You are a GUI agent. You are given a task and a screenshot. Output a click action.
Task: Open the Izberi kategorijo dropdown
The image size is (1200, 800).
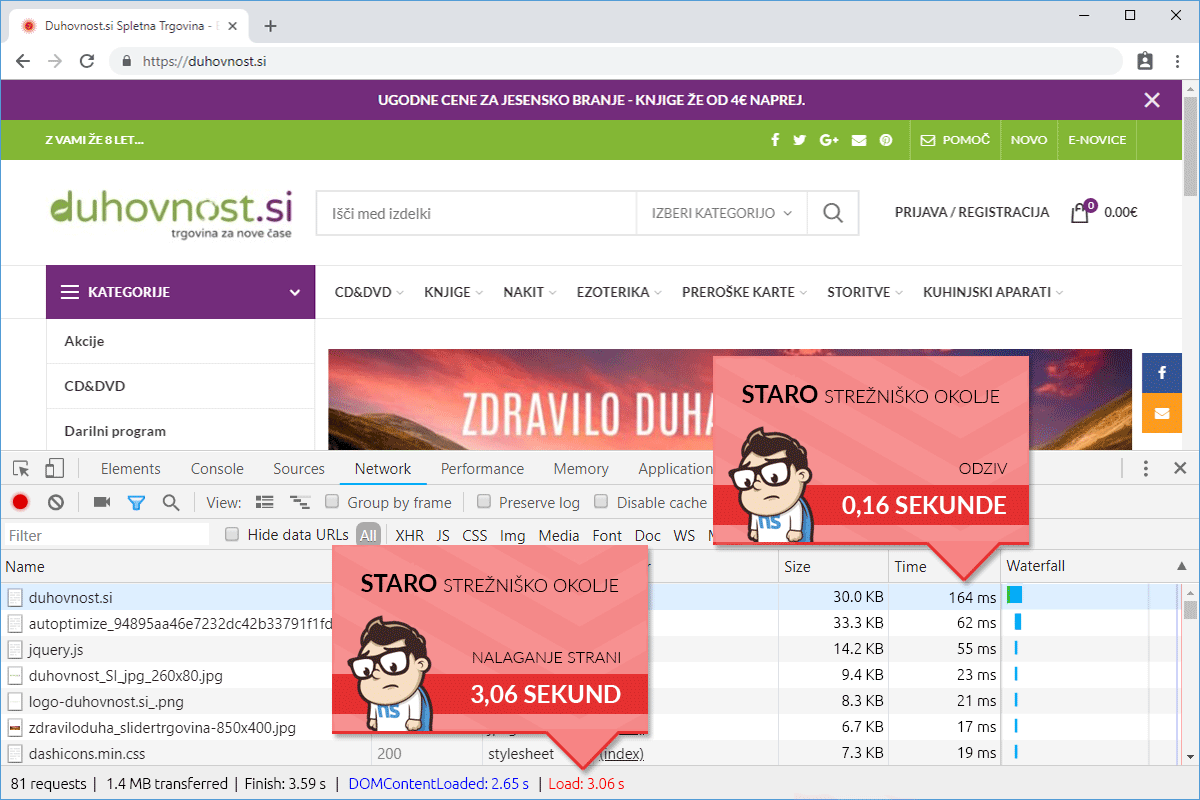tap(721, 213)
